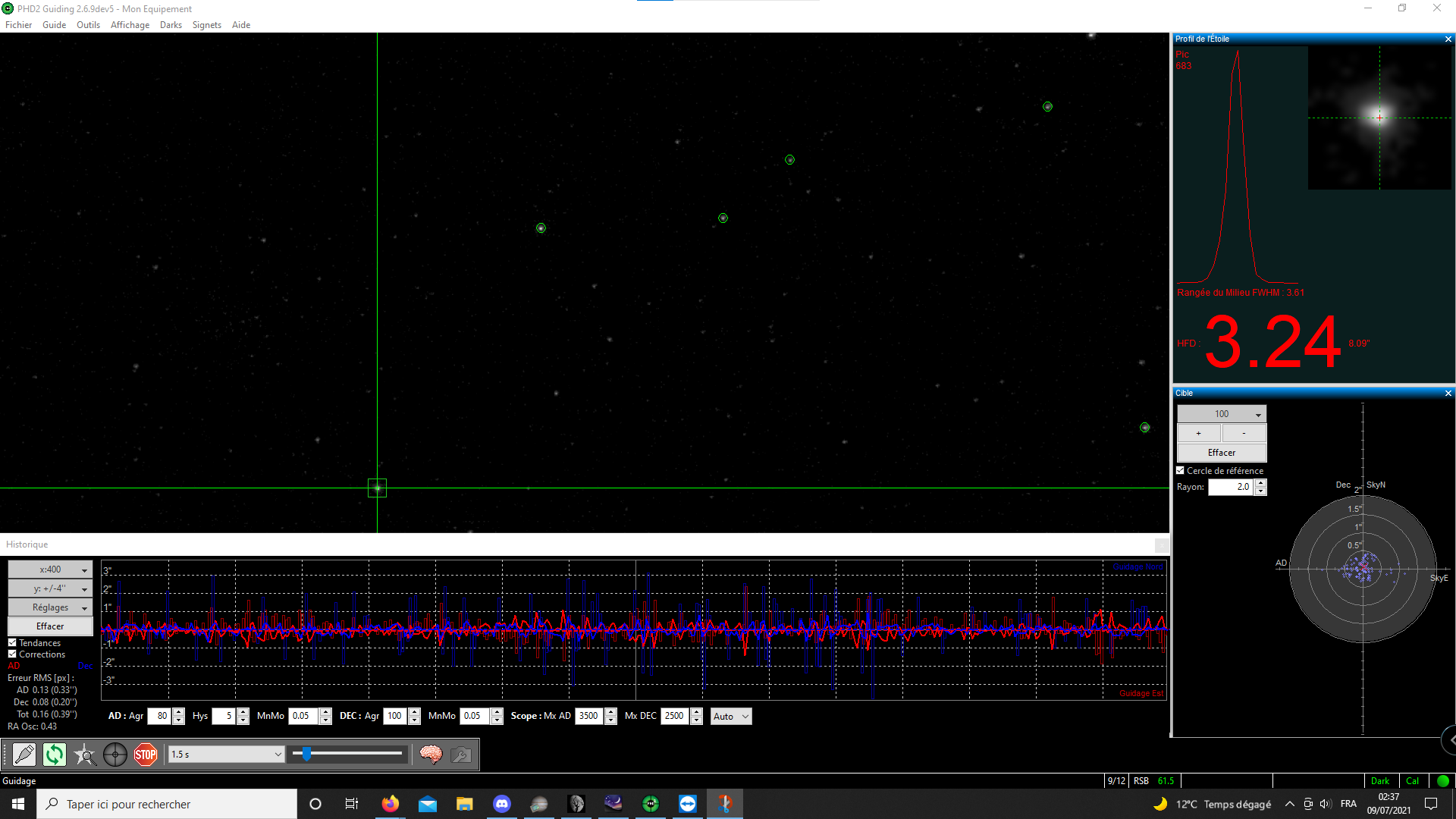Click the Cal status indicator in status bar
Viewport: 1456px width, 819px height.
1412,781
